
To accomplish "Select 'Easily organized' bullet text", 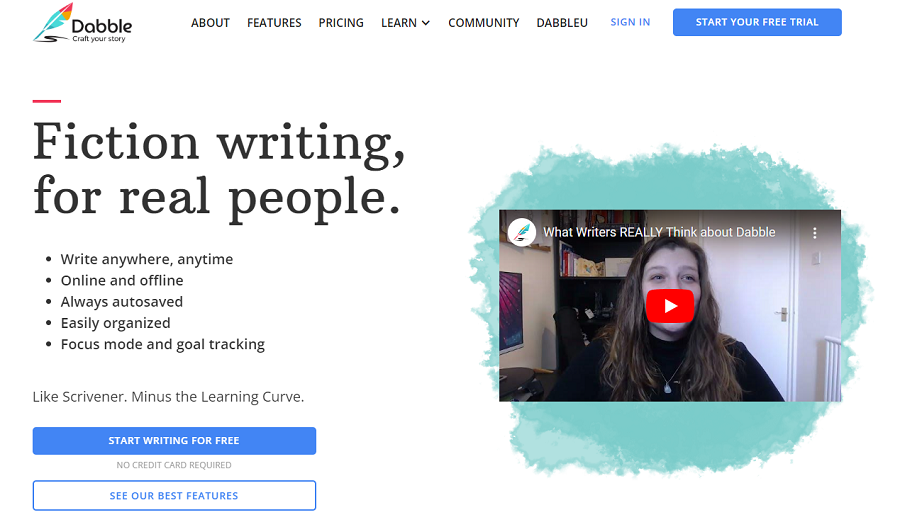I will click(x=115, y=323).
